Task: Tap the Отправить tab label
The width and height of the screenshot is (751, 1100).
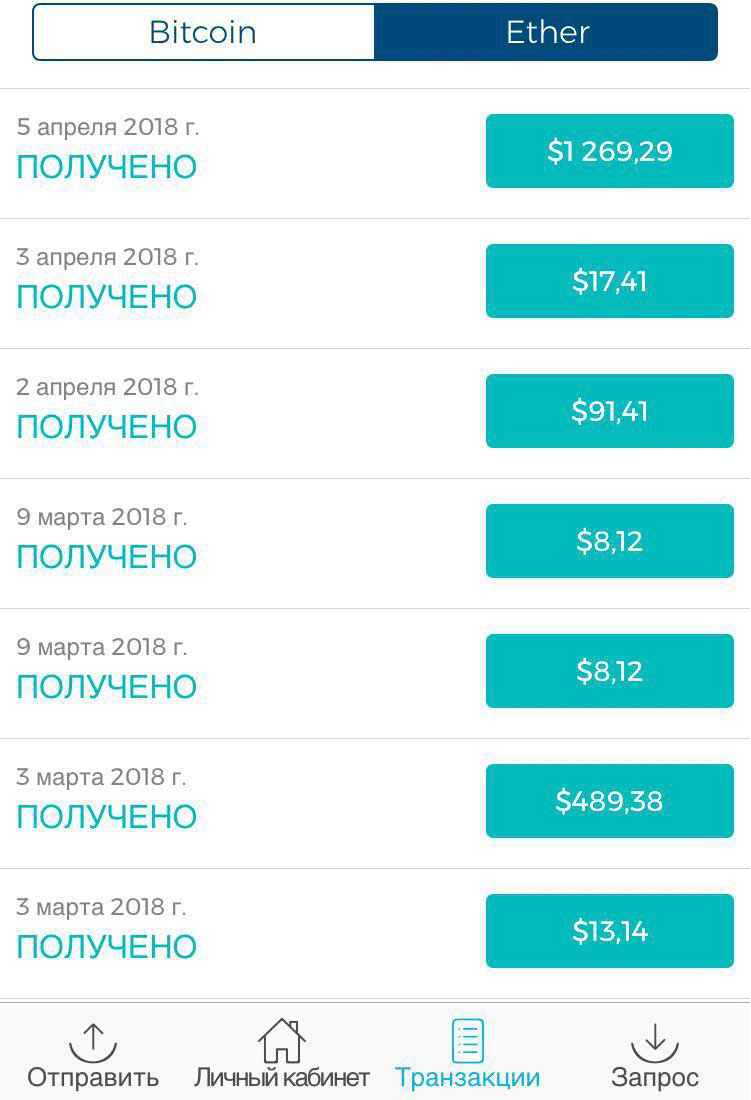Action: pyautogui.click(x=93, y=1077)
